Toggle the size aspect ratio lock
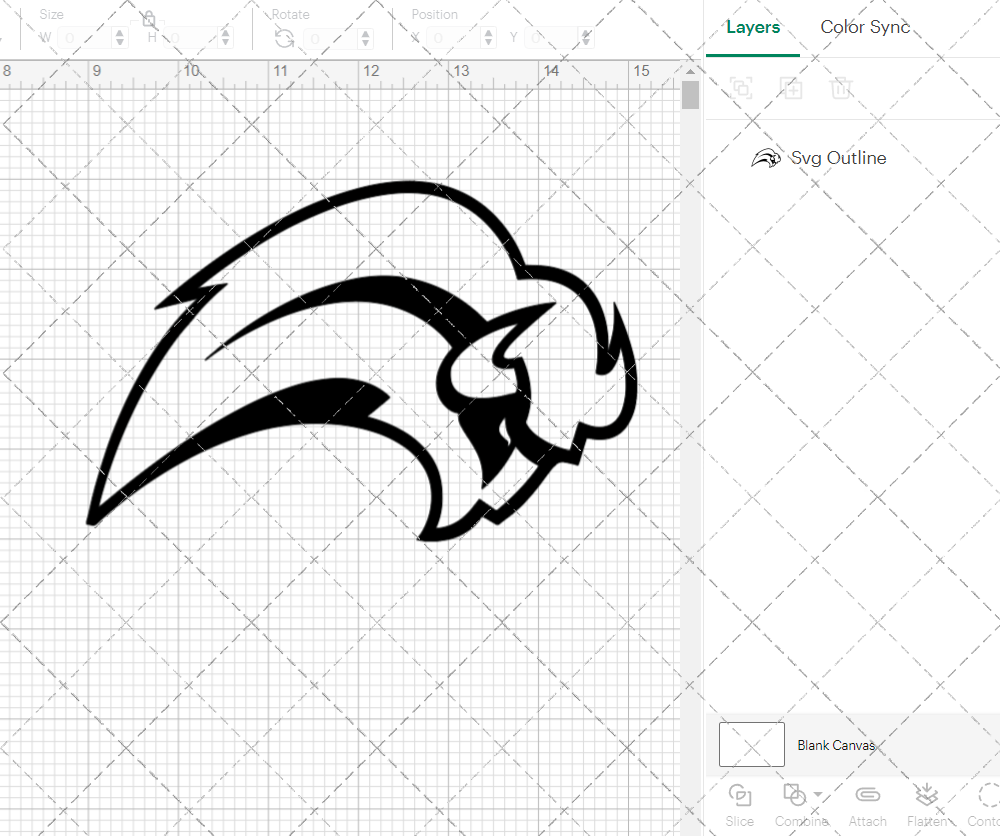Screen dimensions: 1000x836 pyautogui.click(x=148, y=19)
